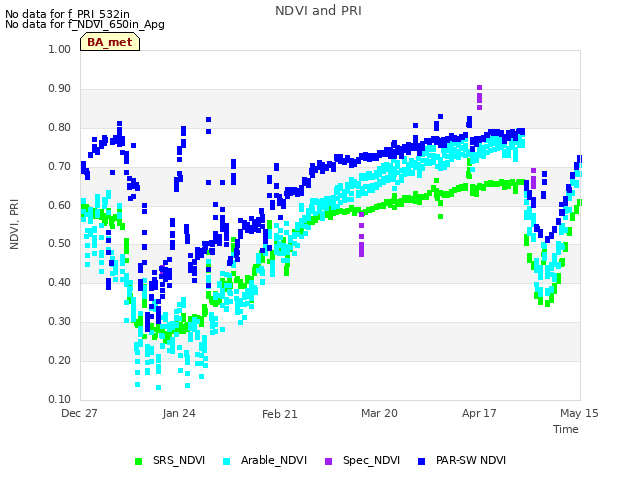Click the 0.30 y-axis tick label
640x480 pixels.
pyautogui.click(x=60, y=322)
